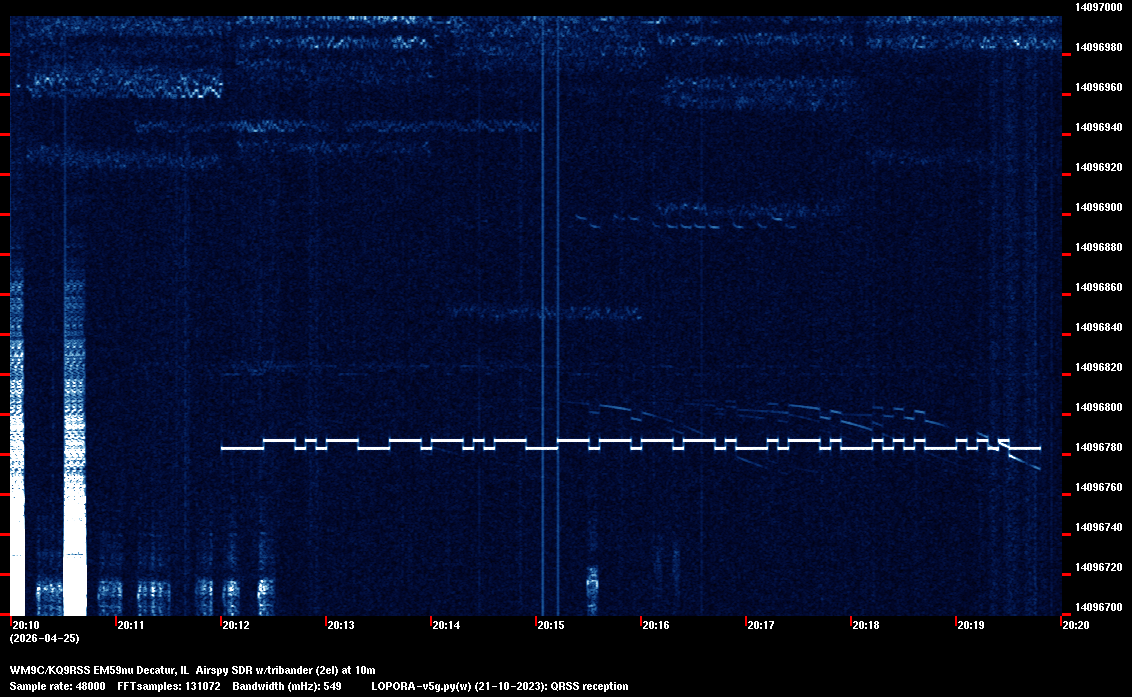Click frequency label 14096760
The image size is (1132, 697).
pyautogui.click(x=1099, y=488)
